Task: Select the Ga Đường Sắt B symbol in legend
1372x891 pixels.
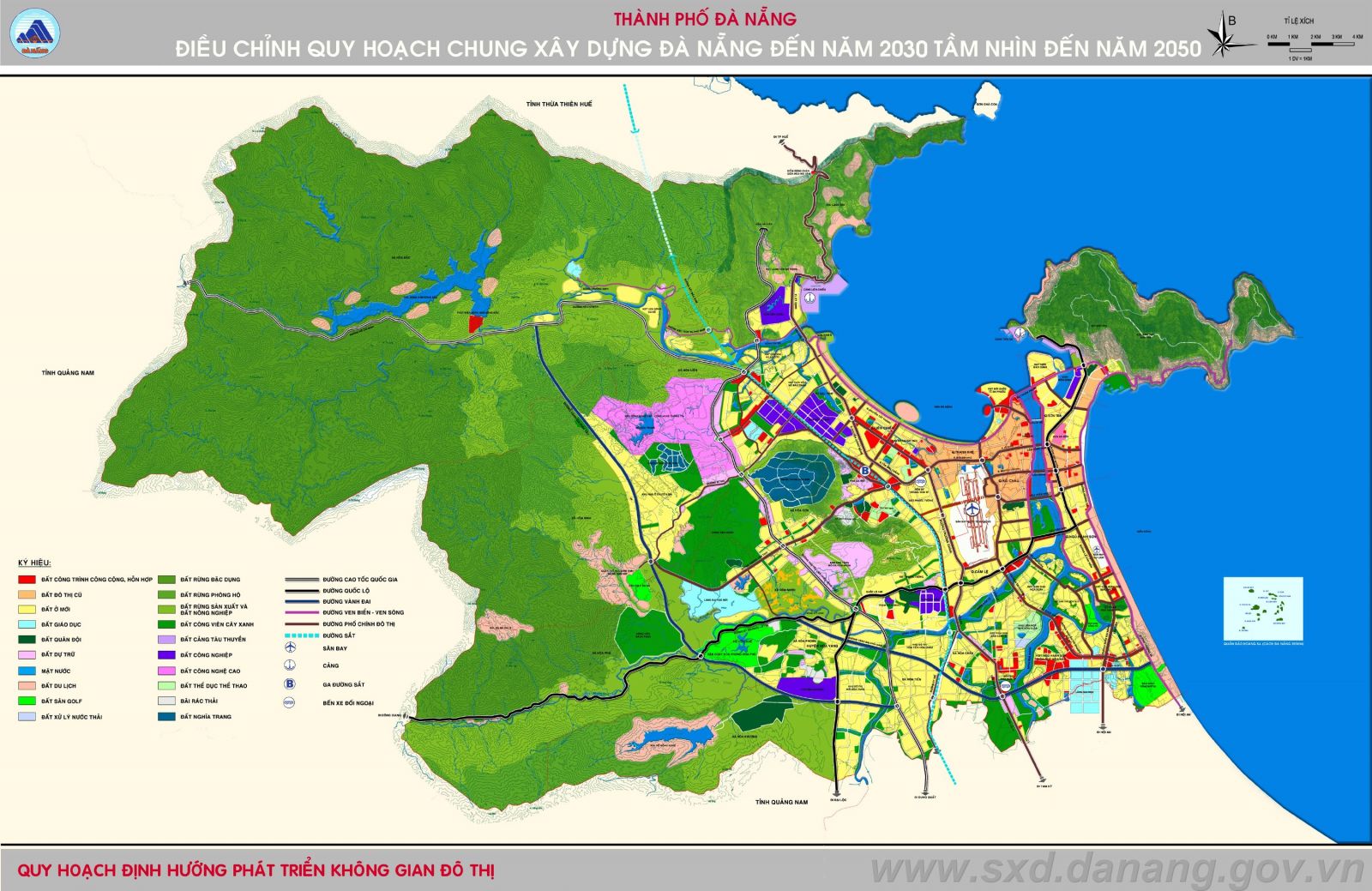Action: [290, 684]
